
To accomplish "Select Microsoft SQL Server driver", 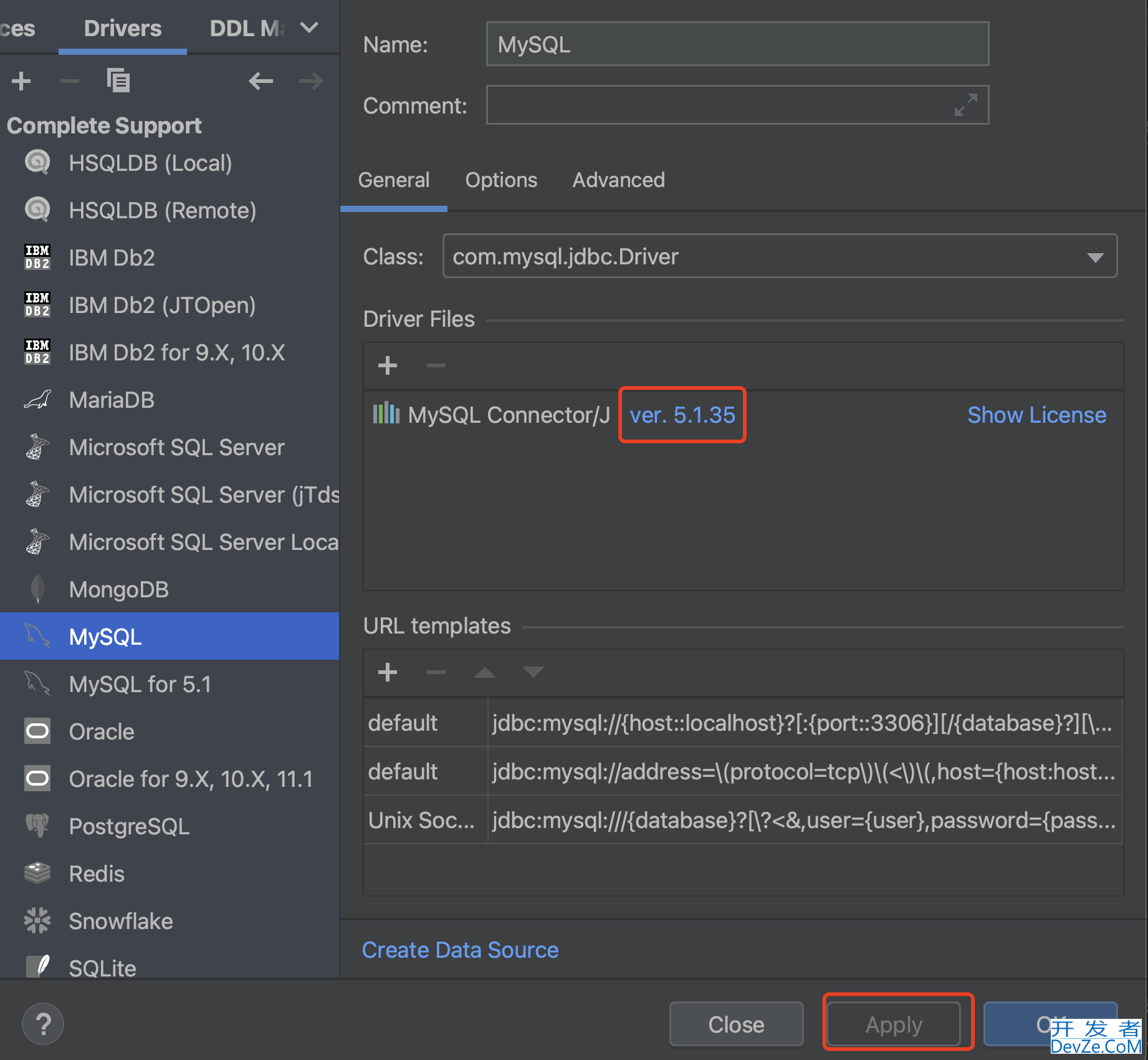I will coord(170,447).
